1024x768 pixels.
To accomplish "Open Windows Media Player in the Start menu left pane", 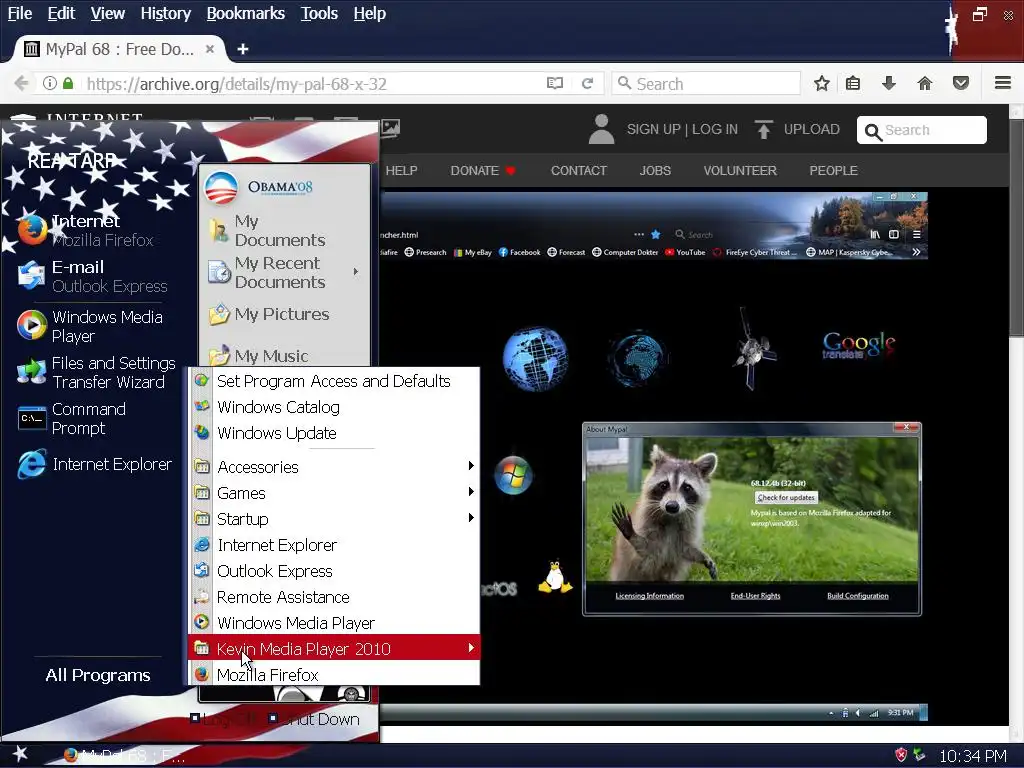I will [91, 326].
